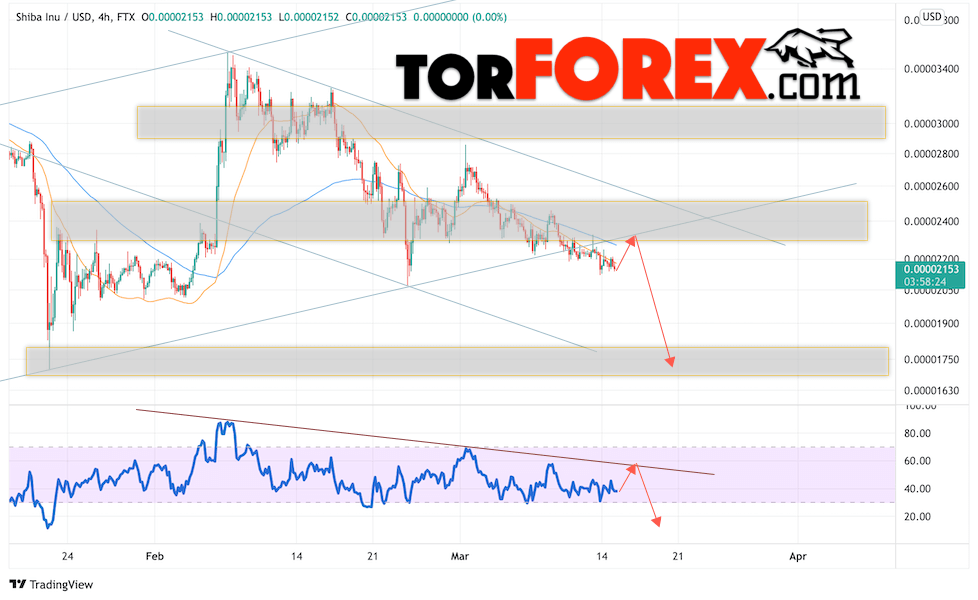The height and width of the screenshot is (600, 978).
Task: Click the 0.00002800 price axis label
Action: tap(931, 154)
